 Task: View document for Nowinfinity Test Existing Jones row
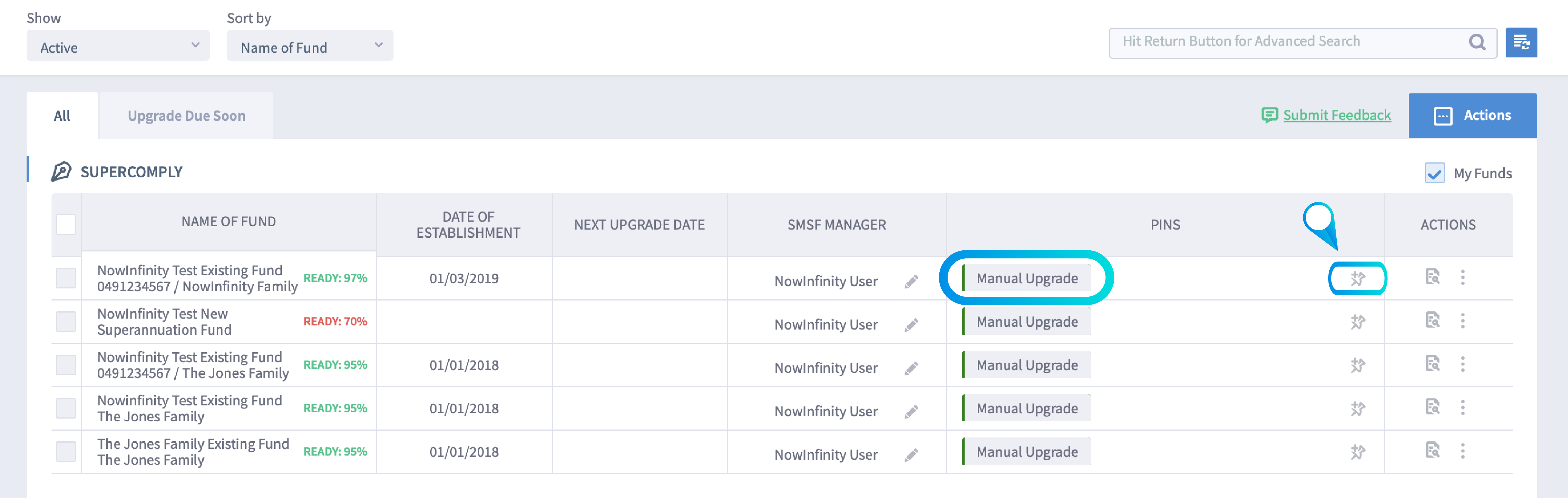1433,407
